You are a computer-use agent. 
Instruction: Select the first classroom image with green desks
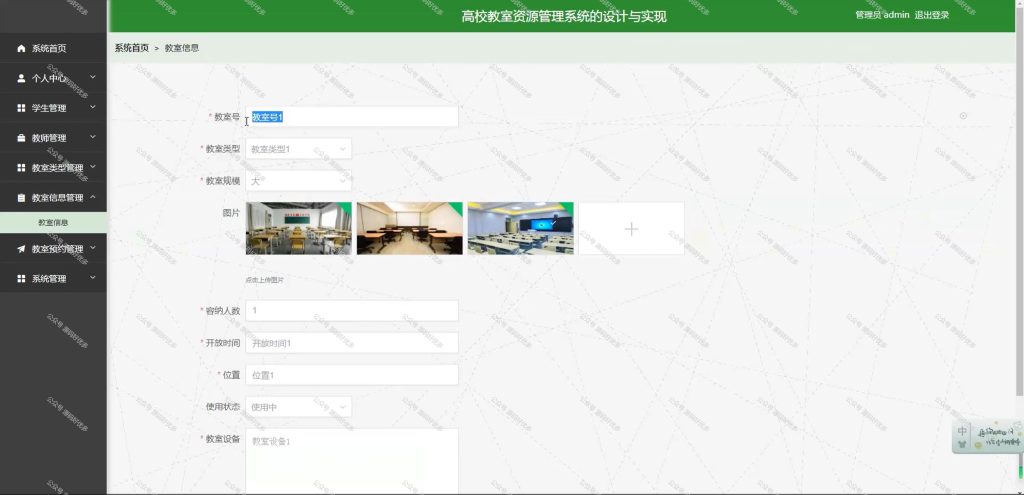click(298, 229)
